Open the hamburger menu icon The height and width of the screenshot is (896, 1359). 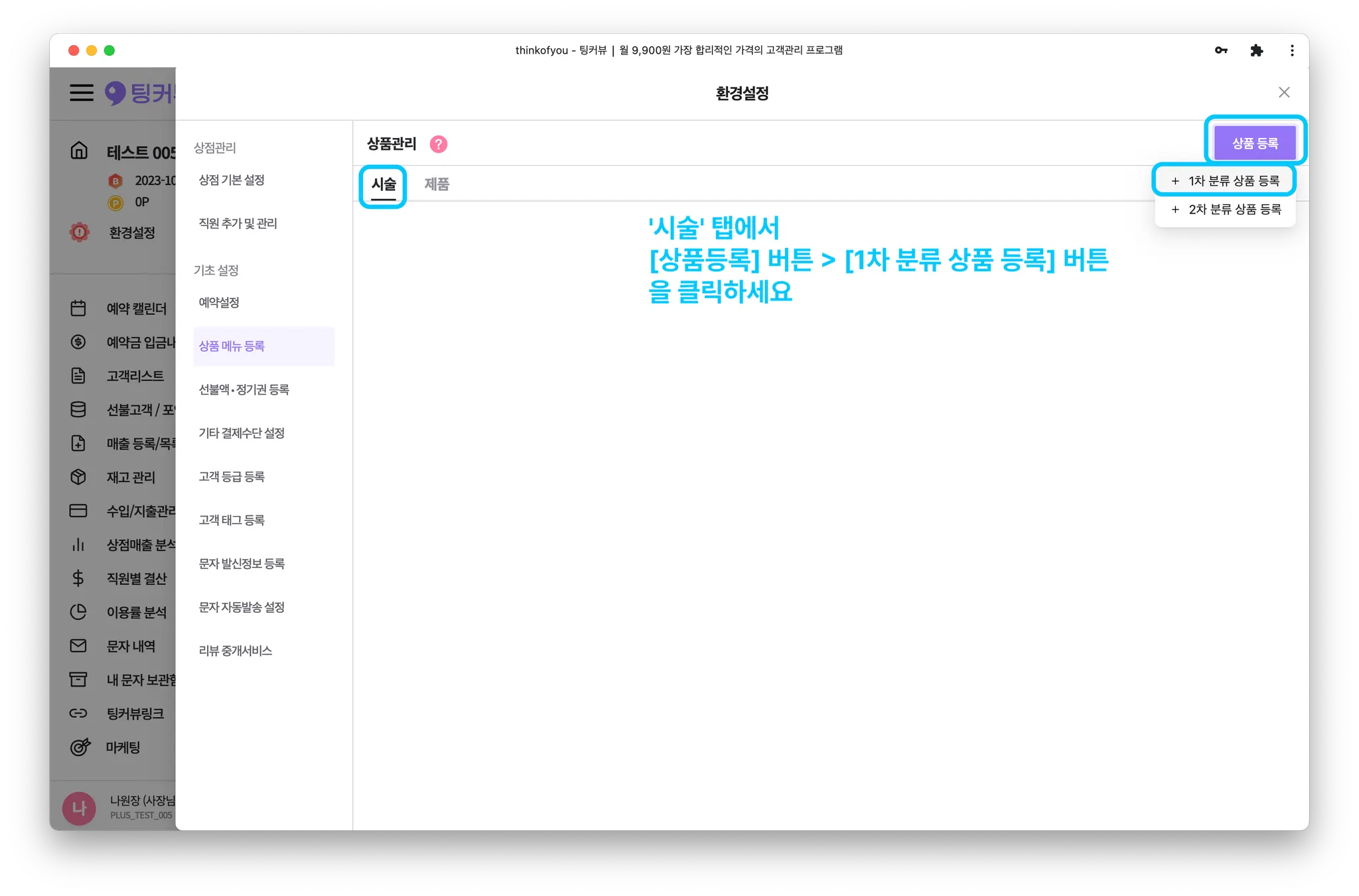coord(82,92)
